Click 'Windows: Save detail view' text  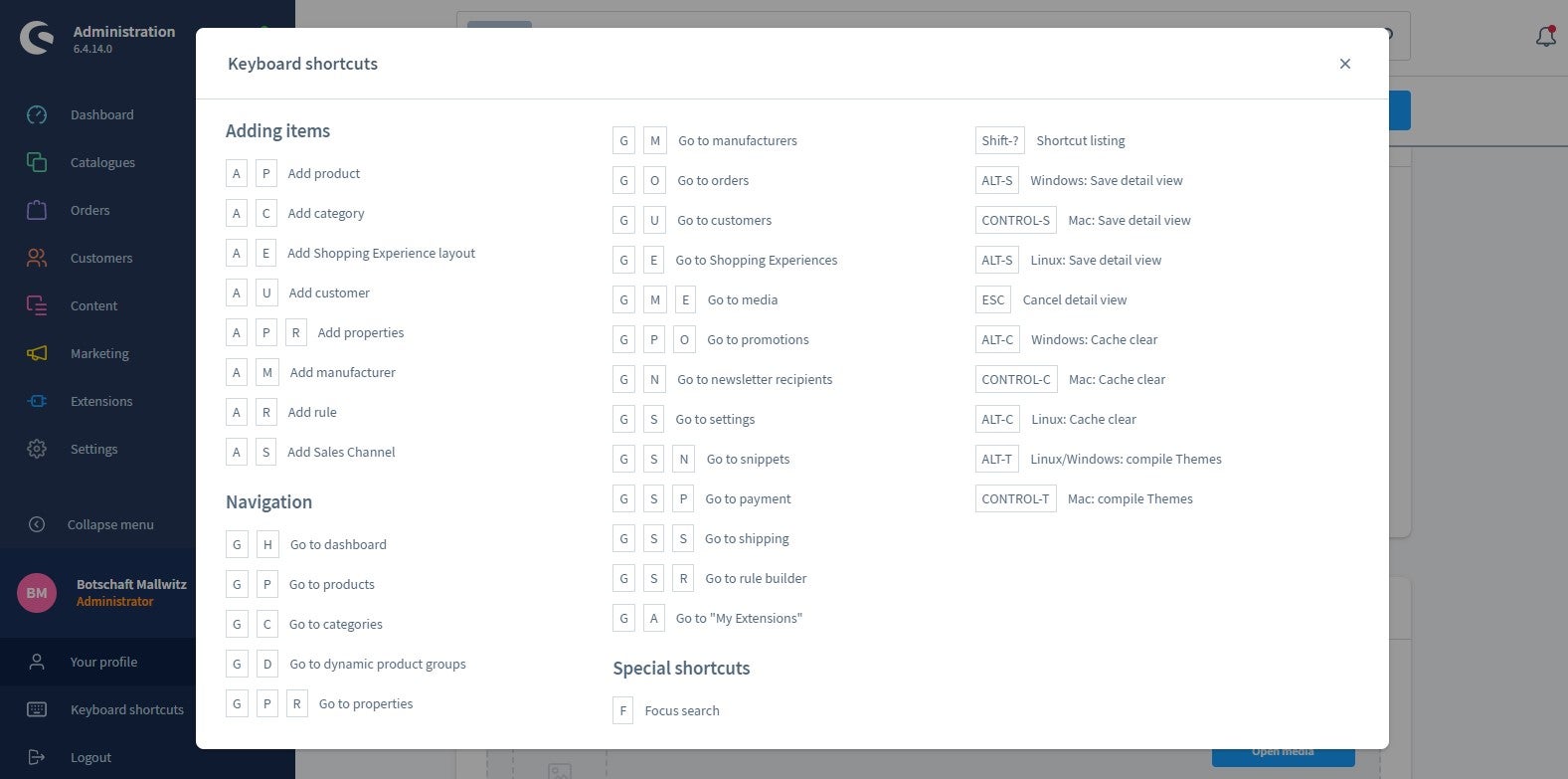click(1107, 180)
